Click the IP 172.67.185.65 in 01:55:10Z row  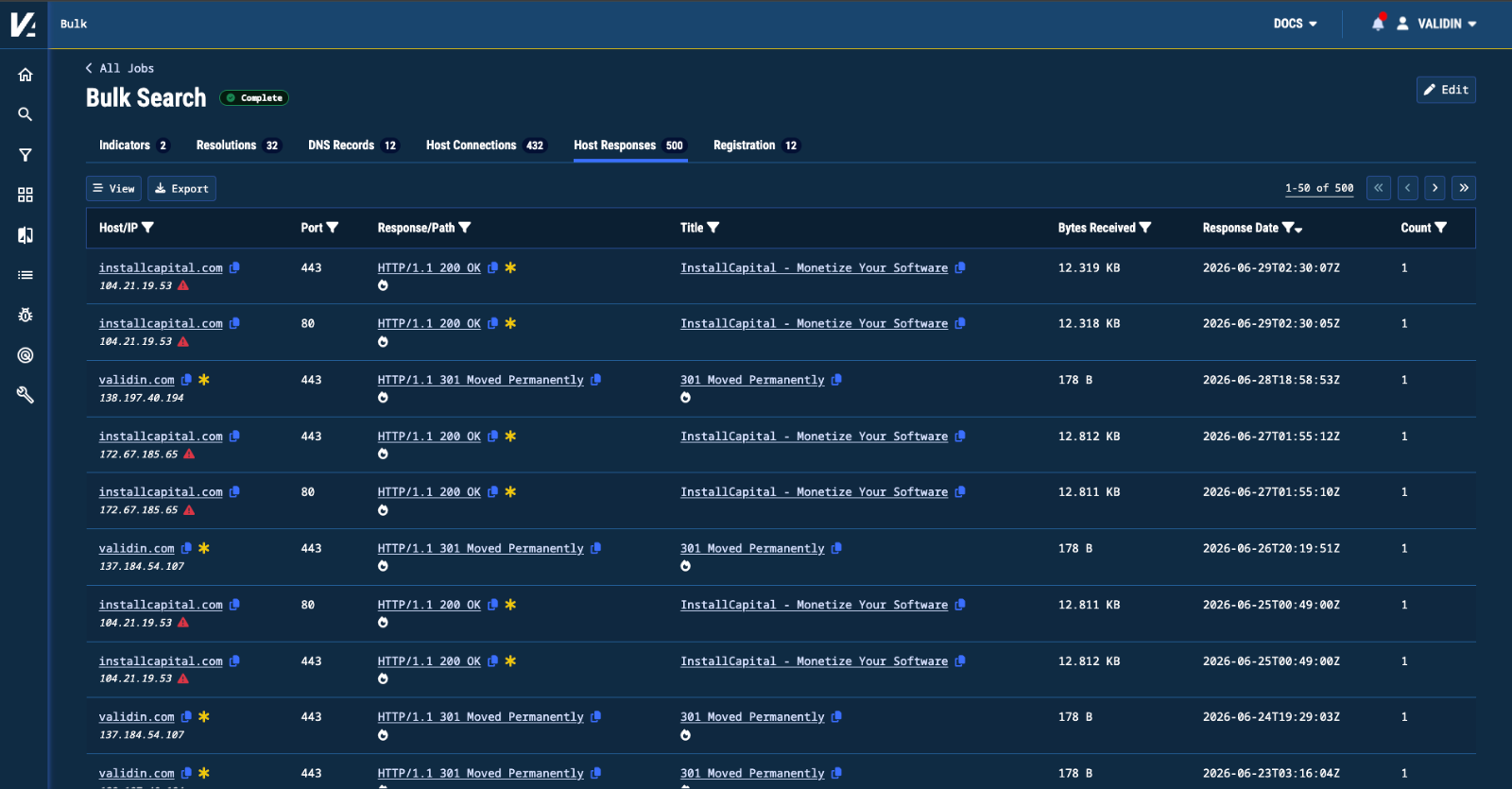[138, 510]
